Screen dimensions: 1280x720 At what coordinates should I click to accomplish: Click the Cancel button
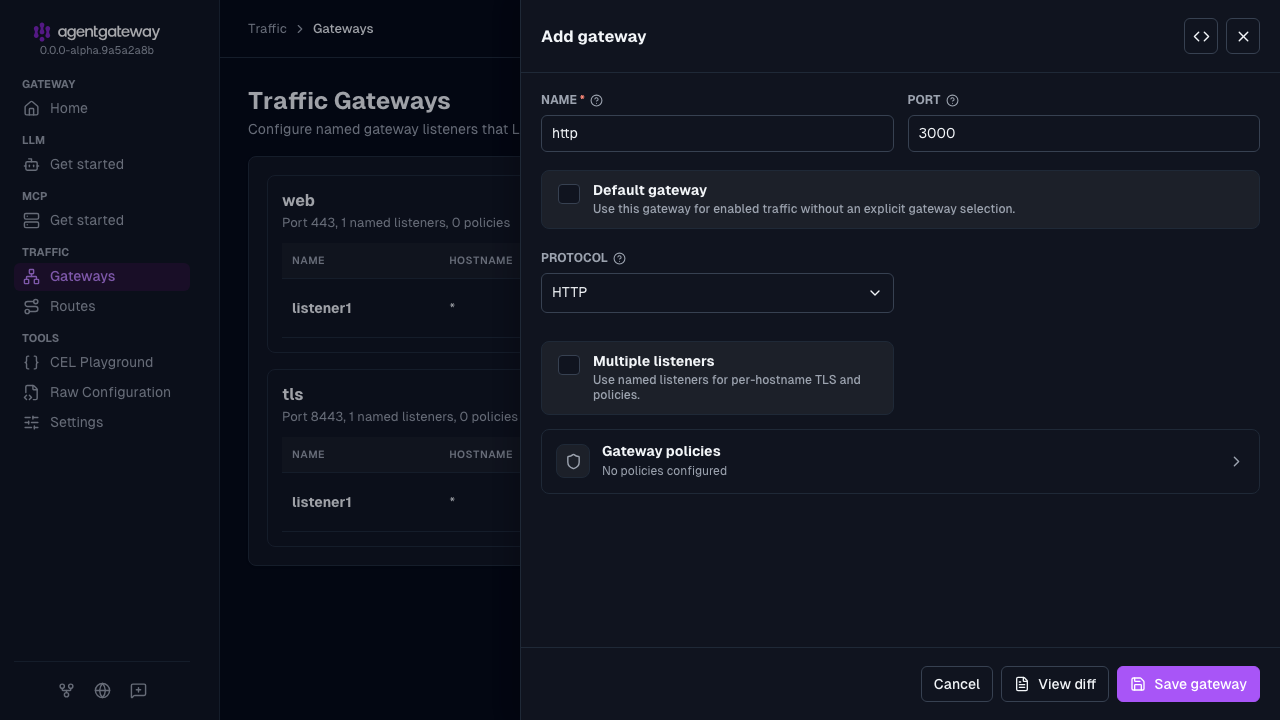point(957,684)
